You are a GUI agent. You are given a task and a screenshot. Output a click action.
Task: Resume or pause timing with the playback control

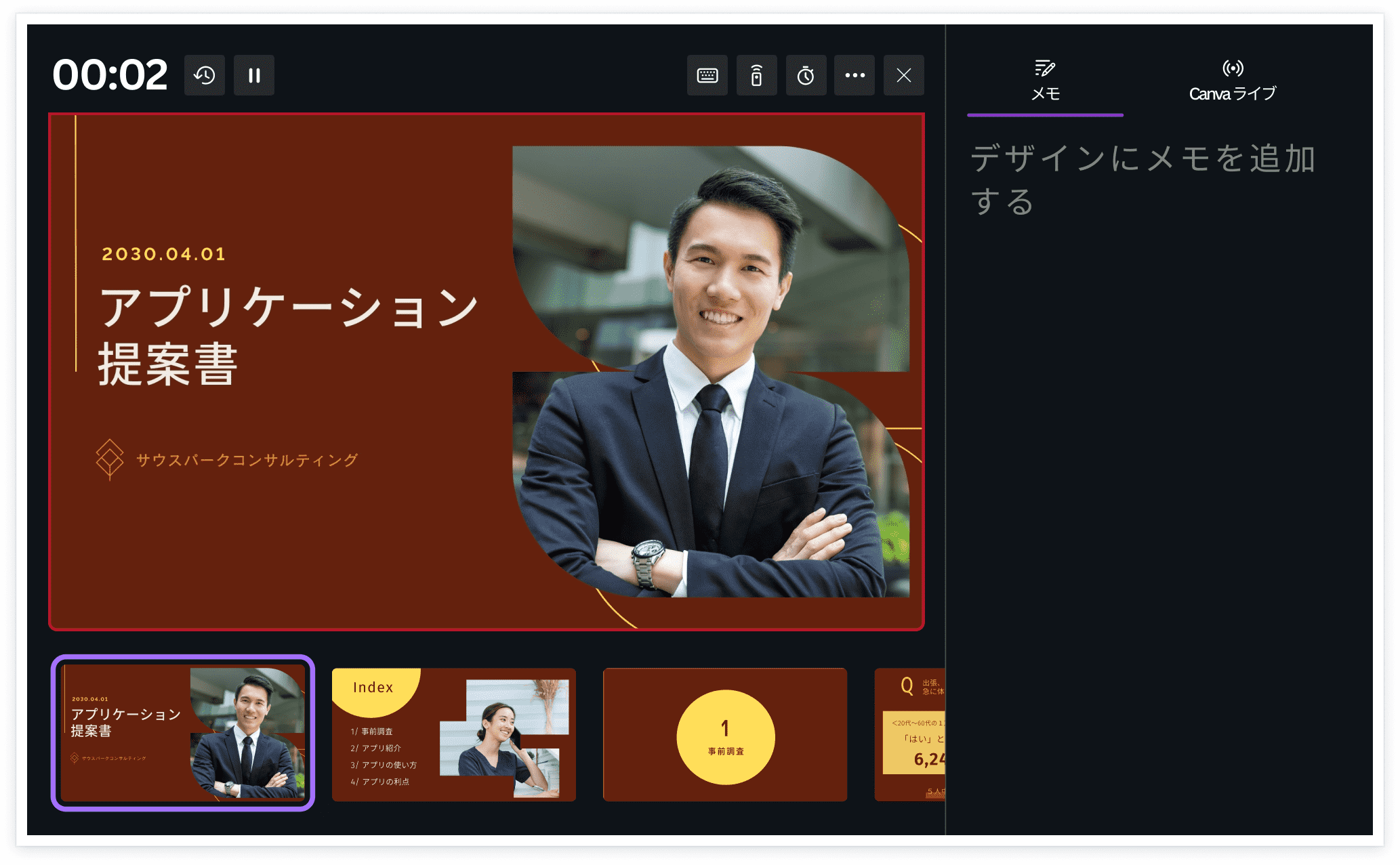click(253, 75)
